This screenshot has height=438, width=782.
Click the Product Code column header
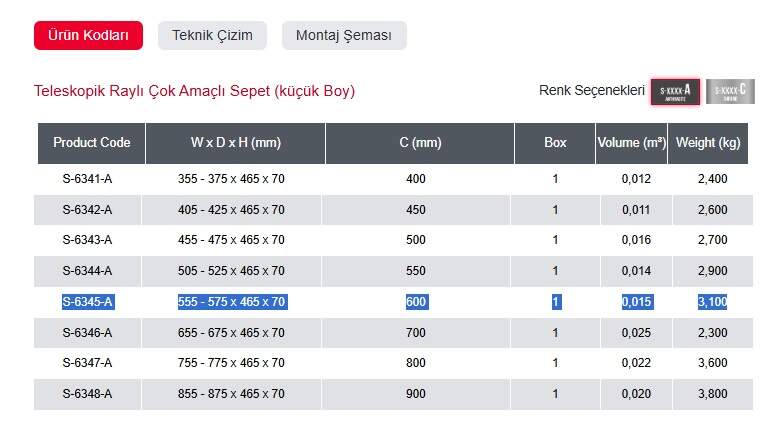92,143
